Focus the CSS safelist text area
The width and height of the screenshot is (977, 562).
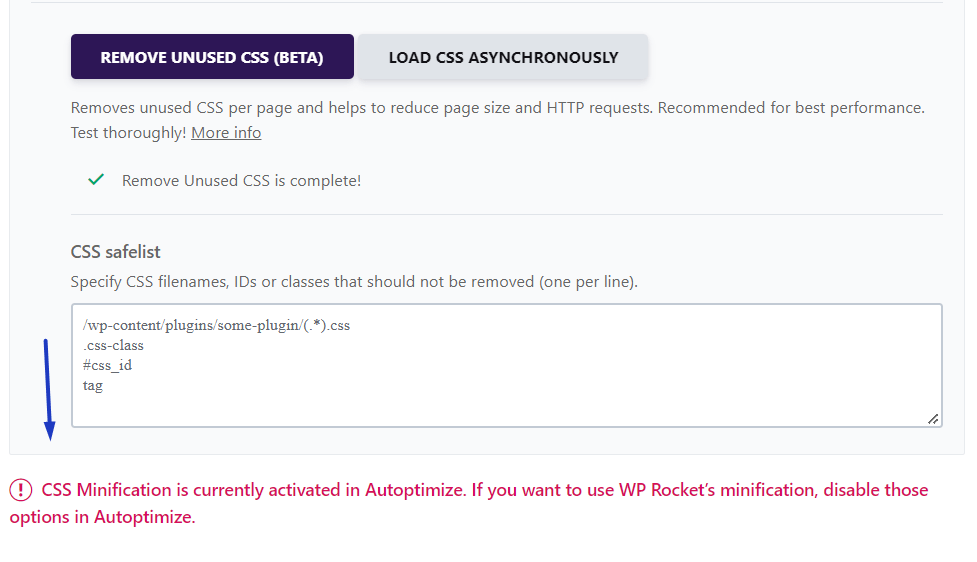(x=506, y=400)
